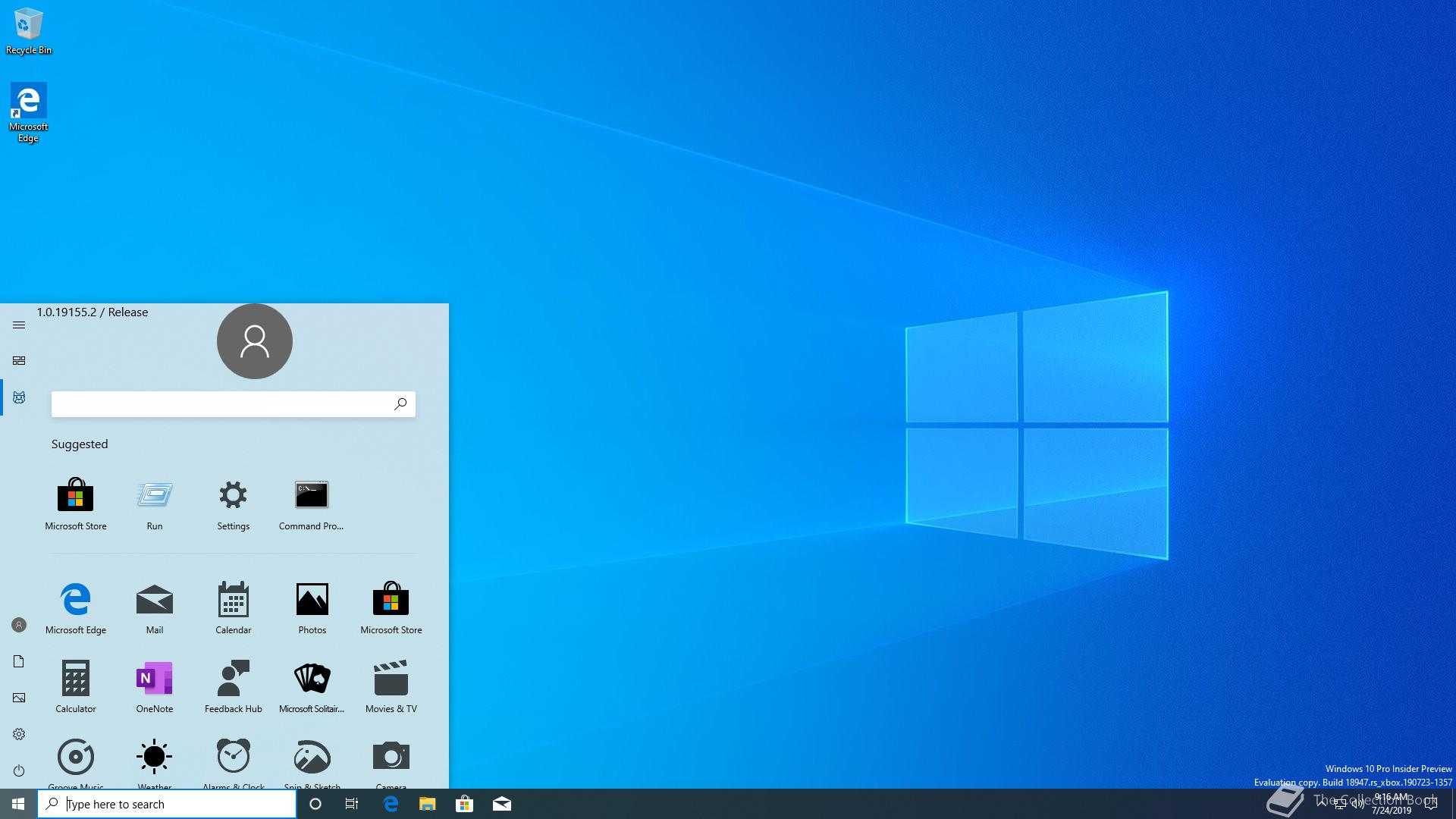The width and height of the screenshot is (1456, 819).
Task: Open Task View on the taskbar
Action: [352, 804]
